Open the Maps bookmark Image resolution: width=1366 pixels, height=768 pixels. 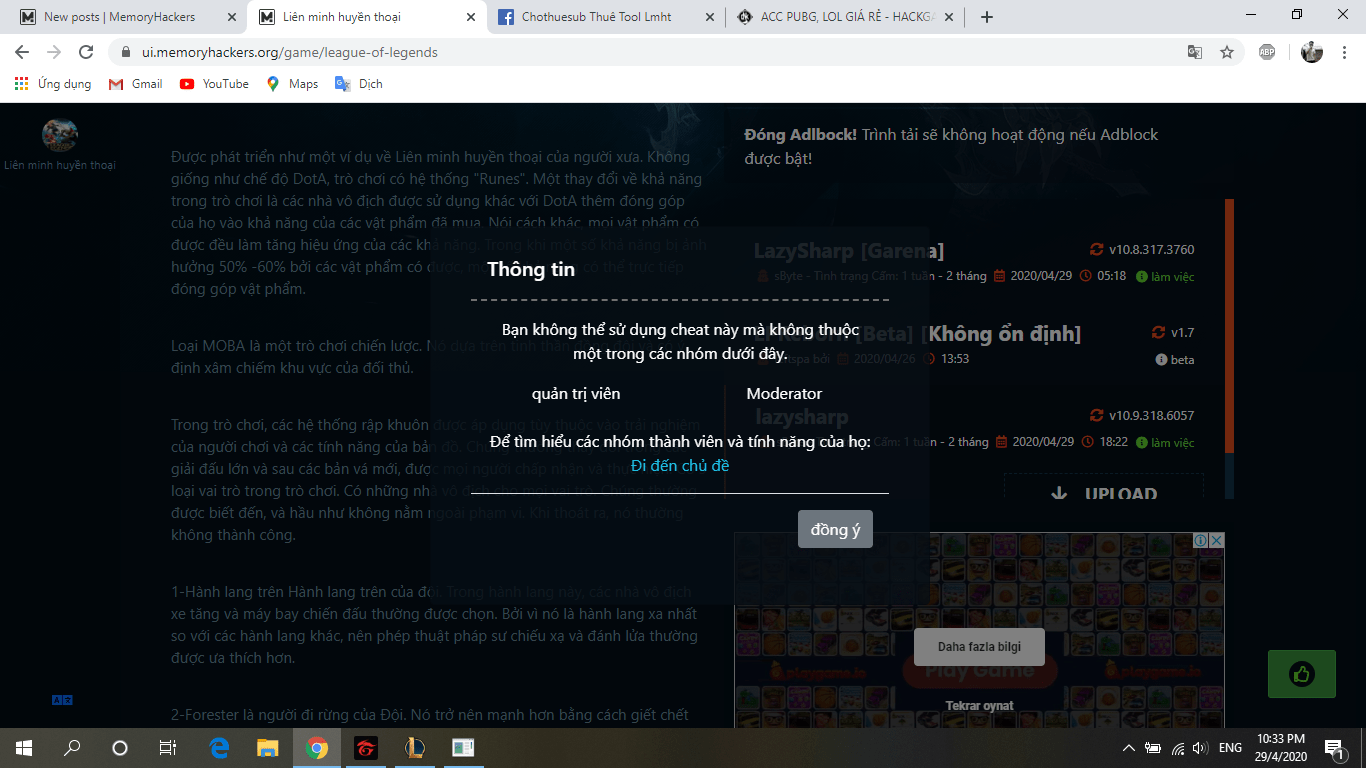pos(292,84)
